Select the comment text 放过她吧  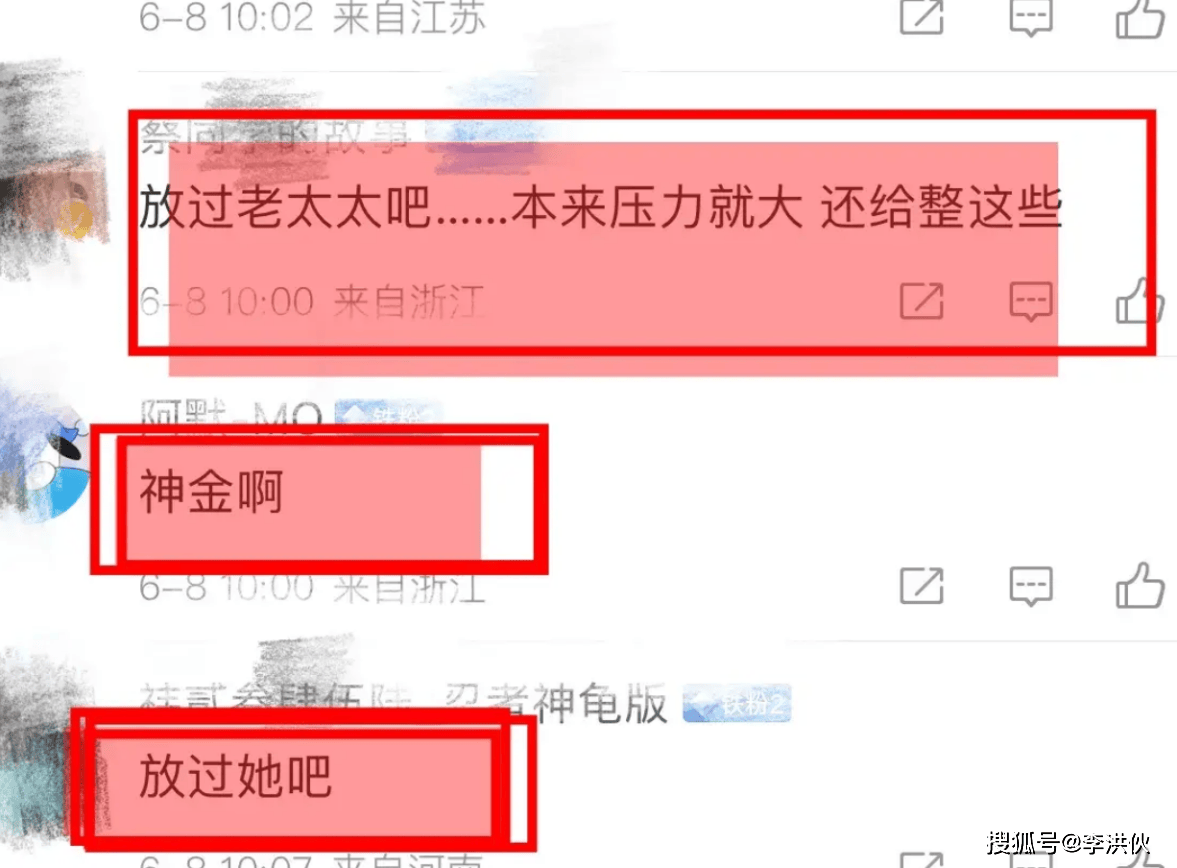[235, 776]
